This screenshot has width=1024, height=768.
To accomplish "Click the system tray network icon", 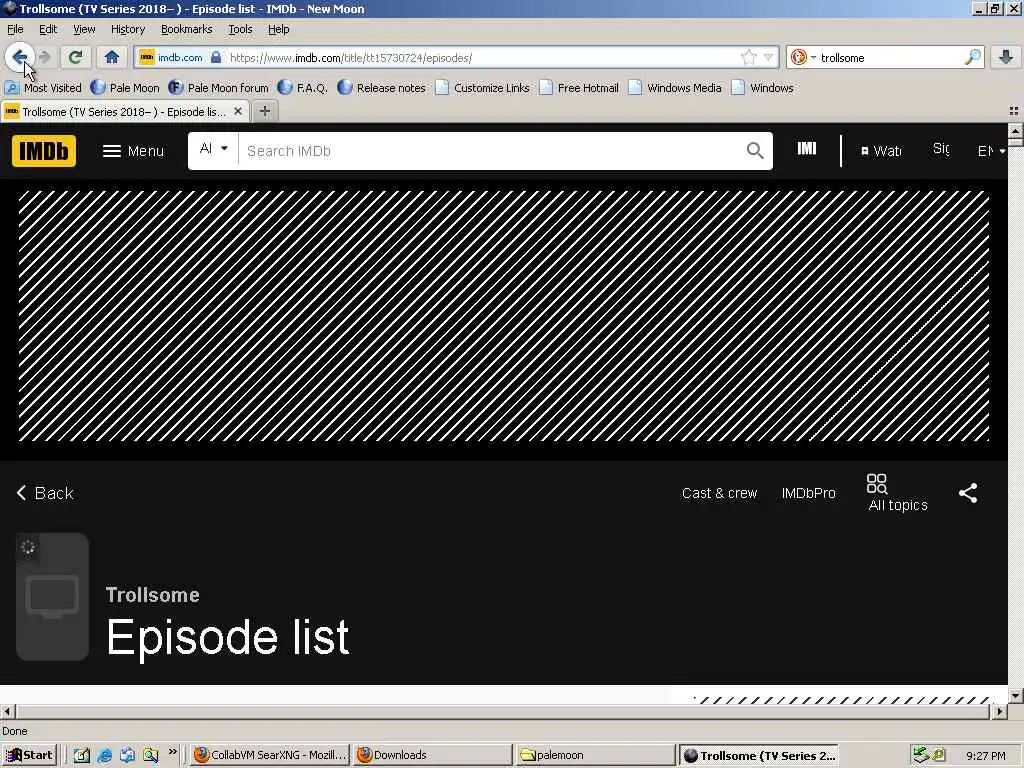I will [921, 754].
